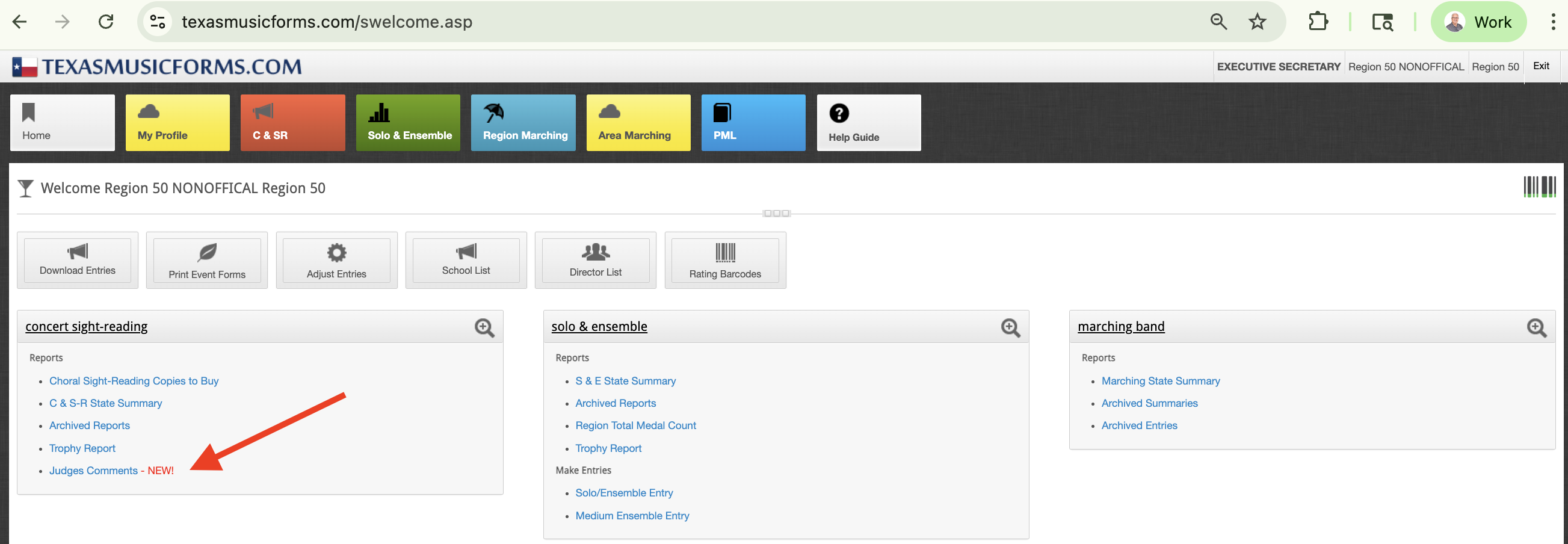Image resolution: width=1568 pixels, height=544 pixels.
Task: Open the Medium Ensemble Entry link
Action: click(x=632, y=516)
